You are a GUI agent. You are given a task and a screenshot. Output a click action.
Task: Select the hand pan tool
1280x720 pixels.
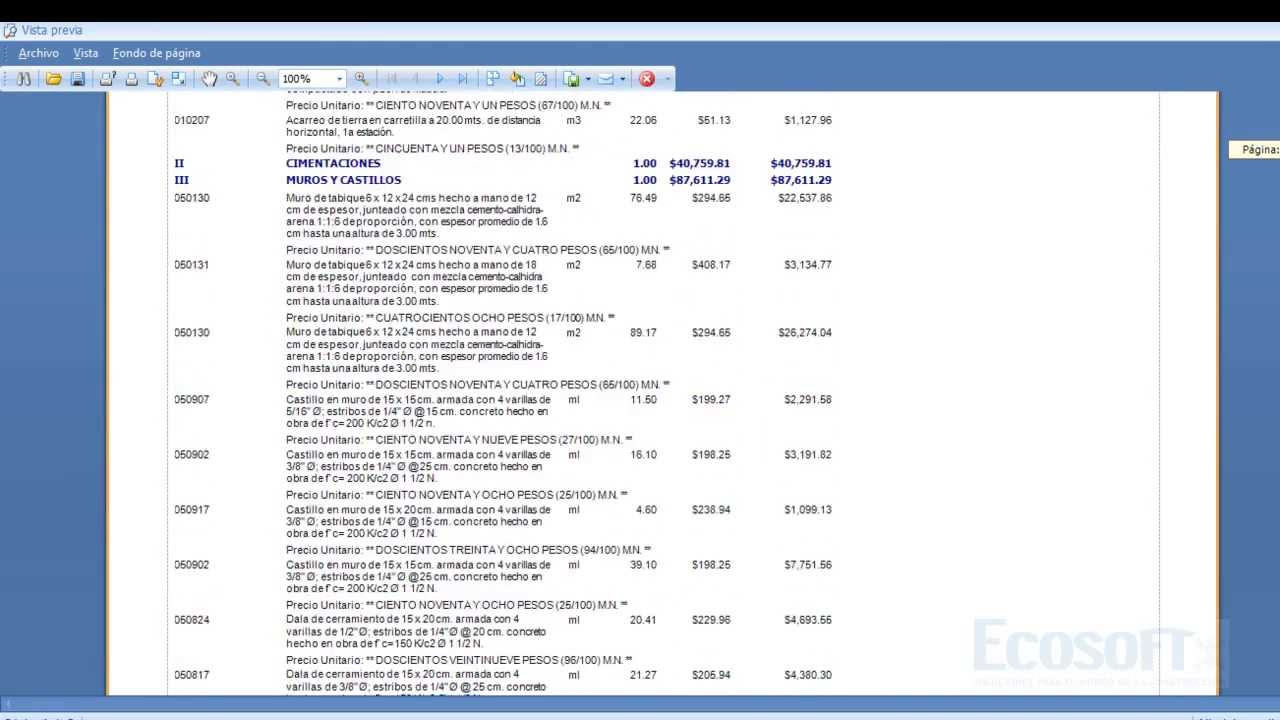click(x=209, y=79)
